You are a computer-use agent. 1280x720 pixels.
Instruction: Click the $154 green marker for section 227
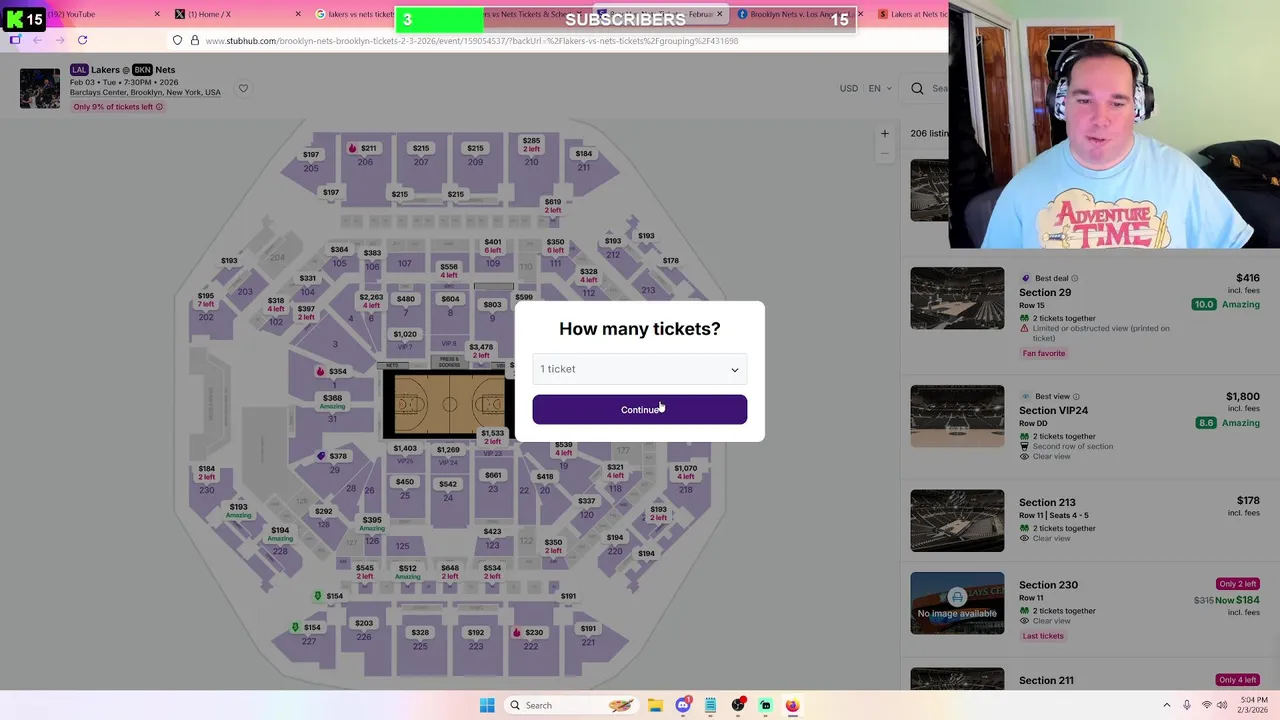pos(306,628)
